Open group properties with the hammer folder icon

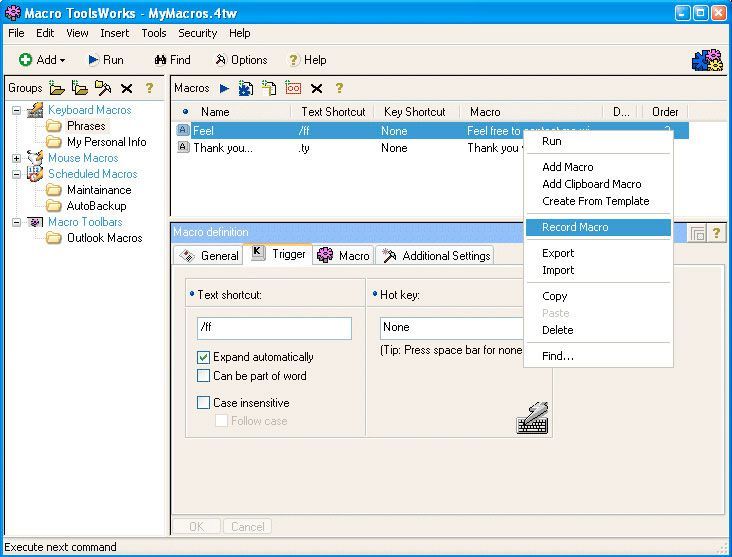pos(103,88)
